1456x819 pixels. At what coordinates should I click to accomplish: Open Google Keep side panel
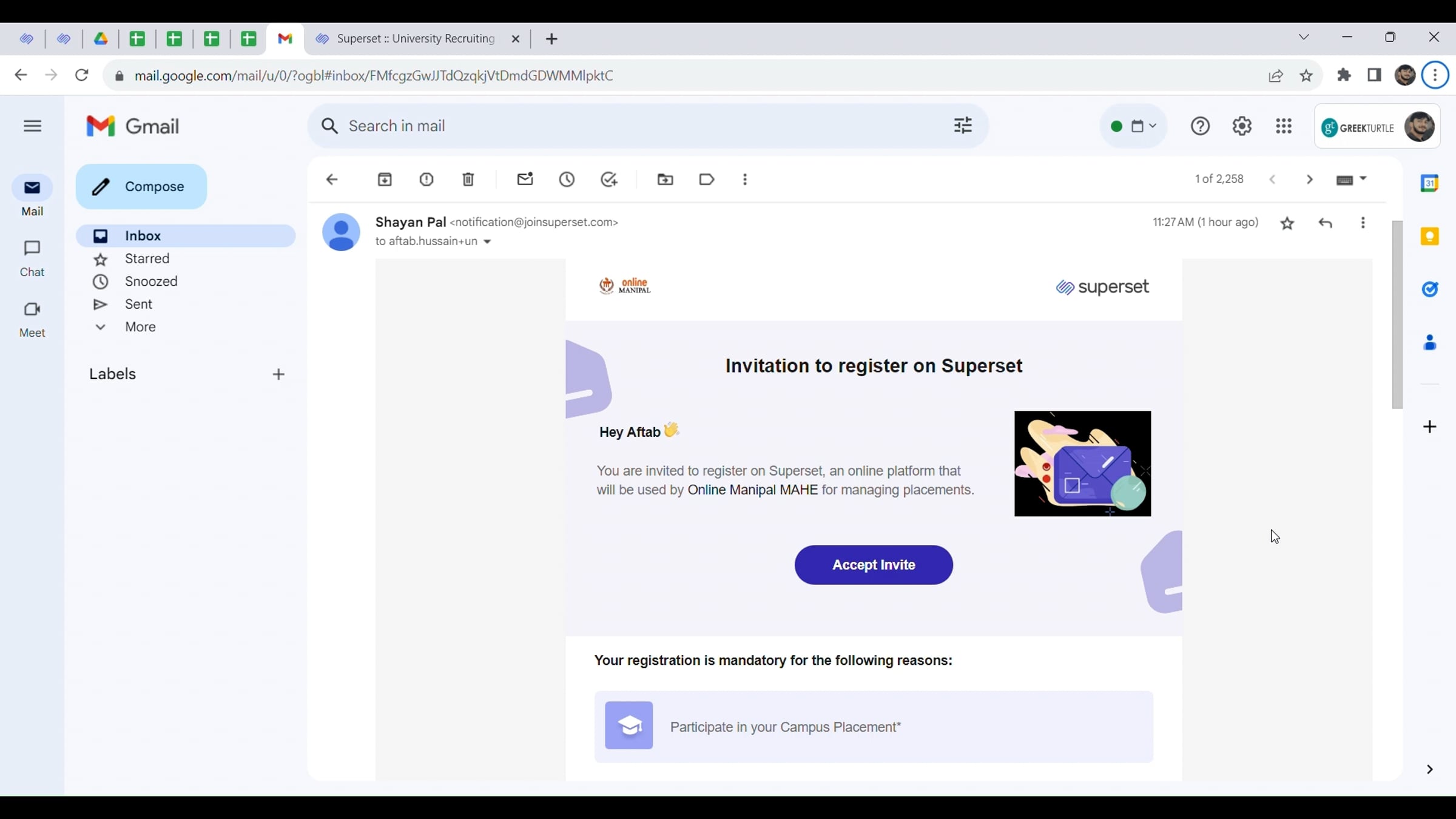(x=1431, y=235)
